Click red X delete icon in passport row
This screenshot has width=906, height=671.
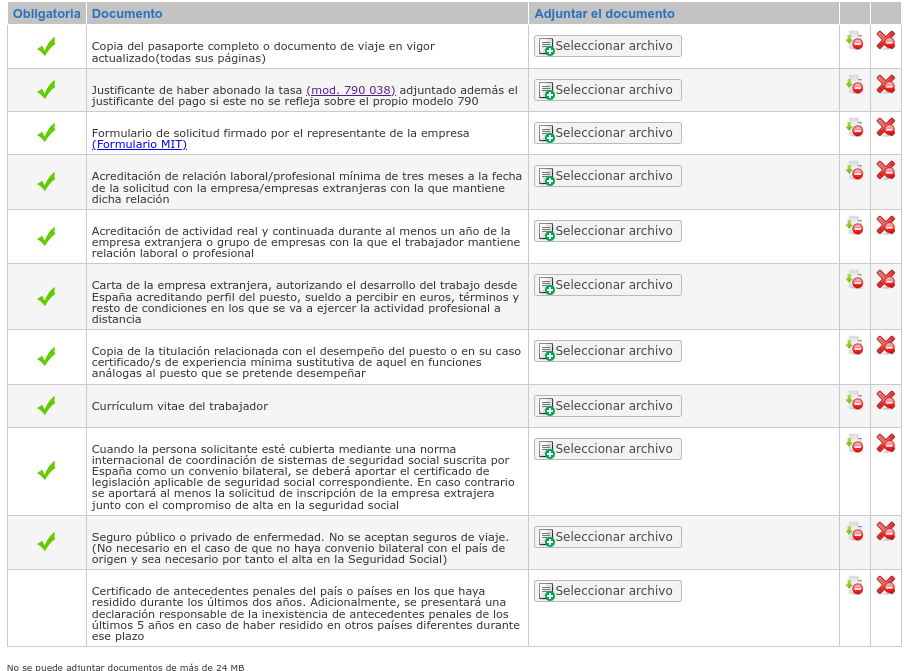pyautogui.click(x=886, y=40)
